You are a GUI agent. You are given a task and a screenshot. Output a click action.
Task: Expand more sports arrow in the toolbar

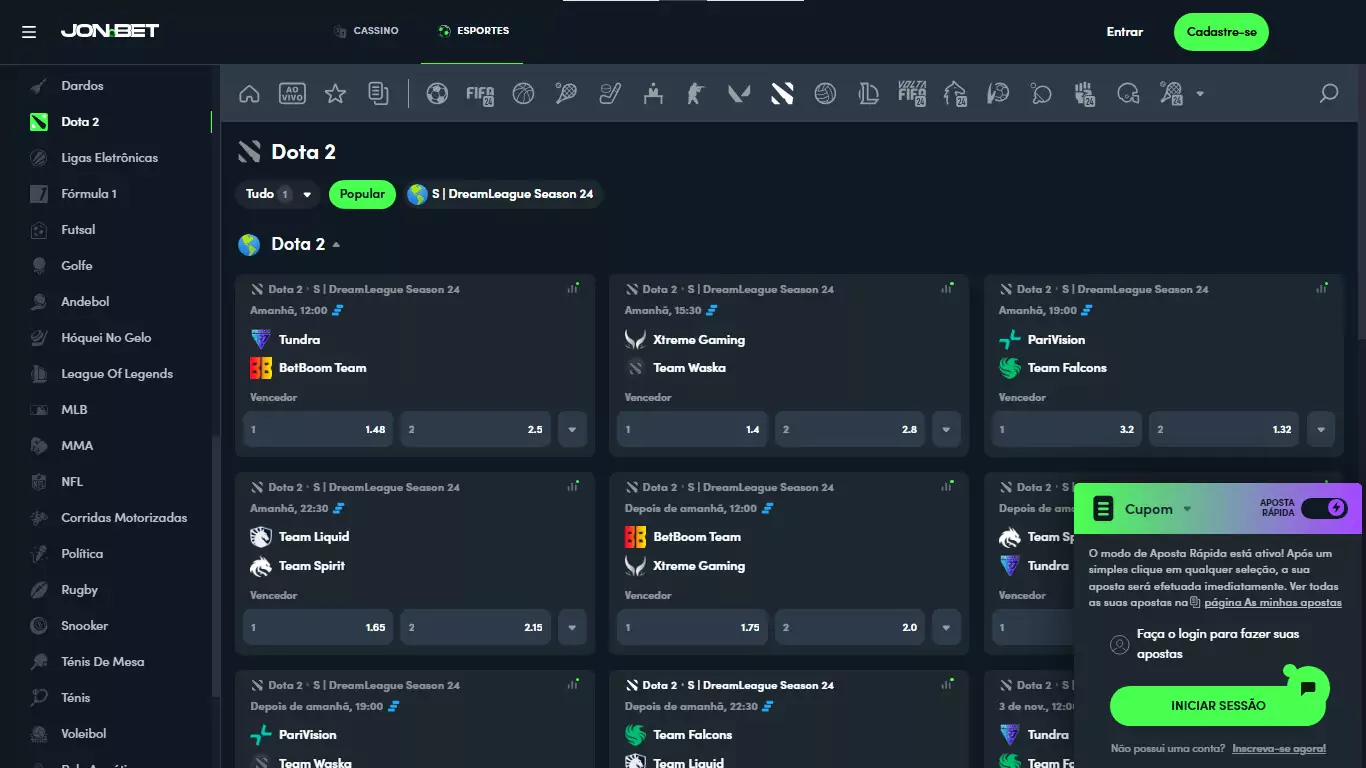1200,94
